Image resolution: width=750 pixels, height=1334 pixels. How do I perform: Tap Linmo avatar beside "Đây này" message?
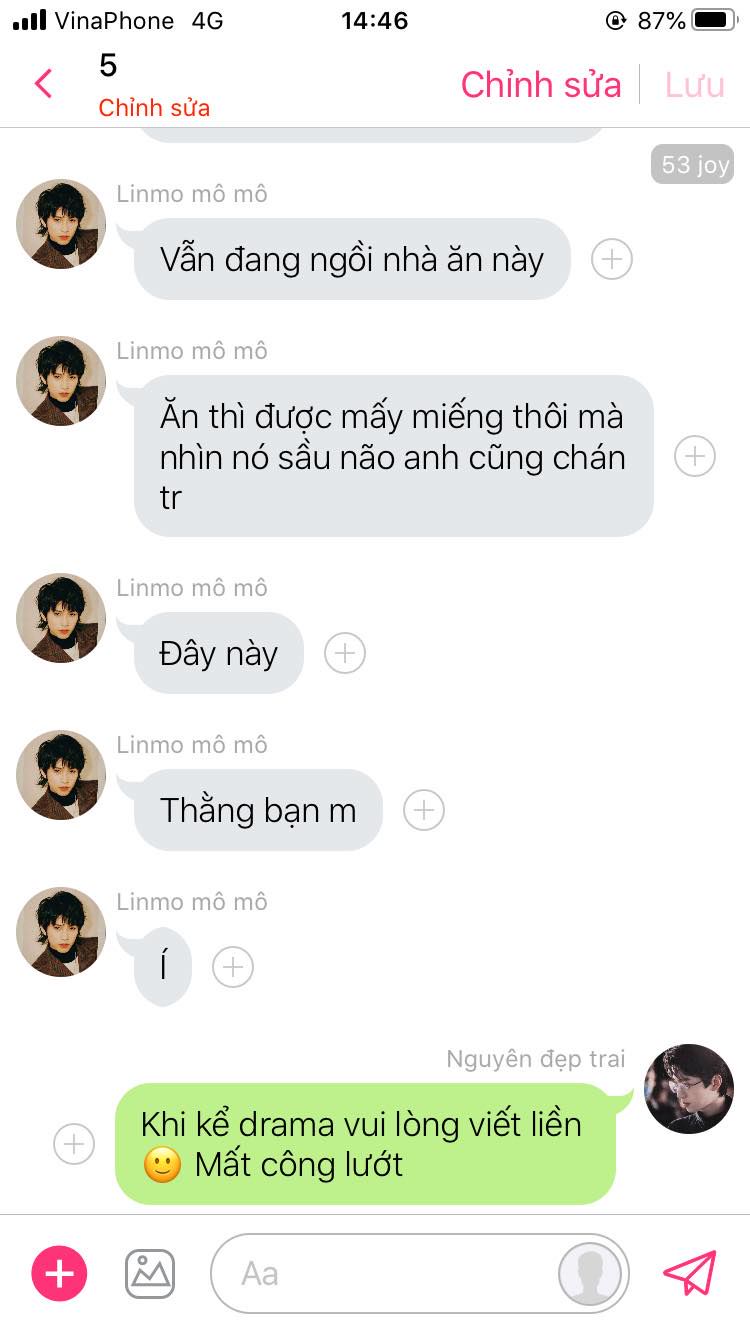coord(61,618)
